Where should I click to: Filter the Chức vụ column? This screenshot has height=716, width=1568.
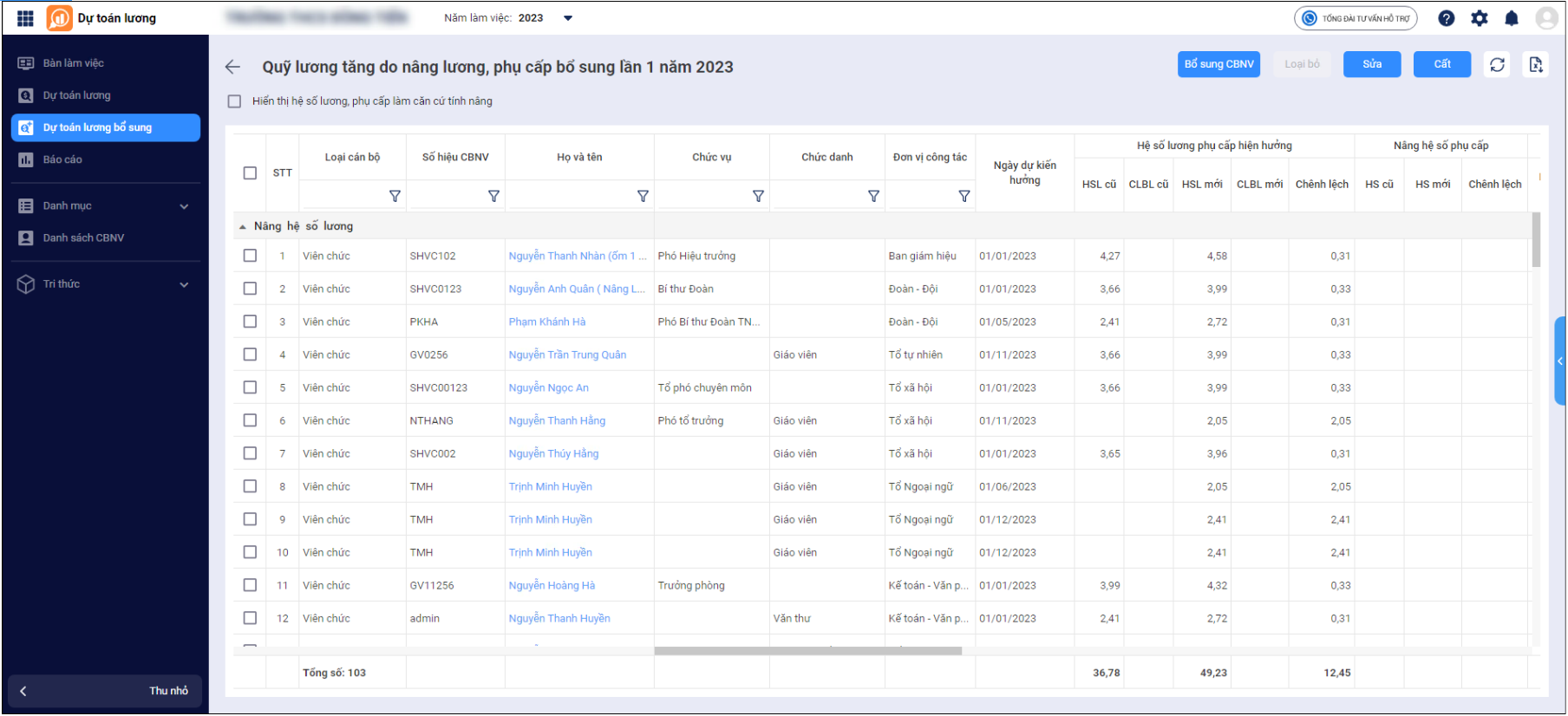click(758, 197)
